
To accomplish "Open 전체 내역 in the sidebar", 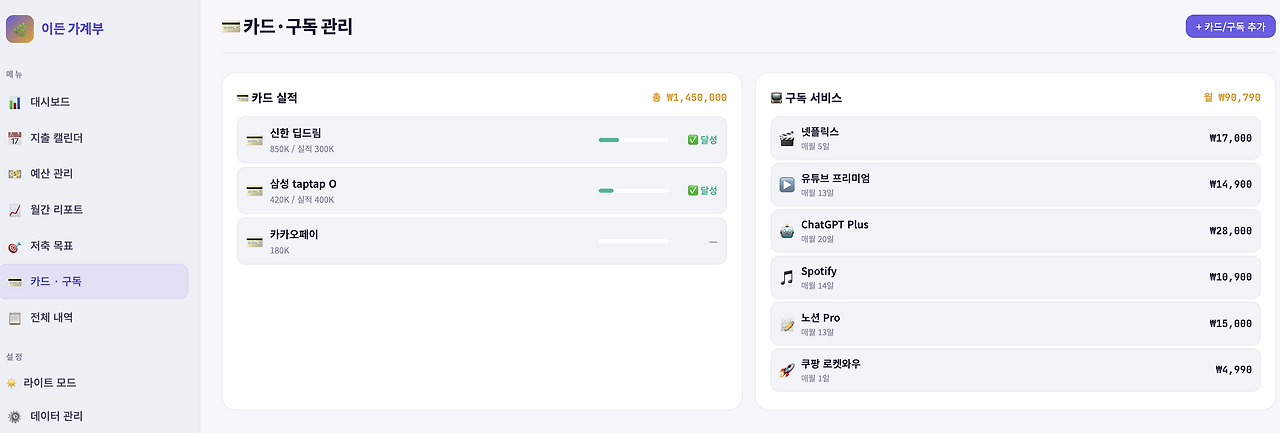I will tap(52, 318).
